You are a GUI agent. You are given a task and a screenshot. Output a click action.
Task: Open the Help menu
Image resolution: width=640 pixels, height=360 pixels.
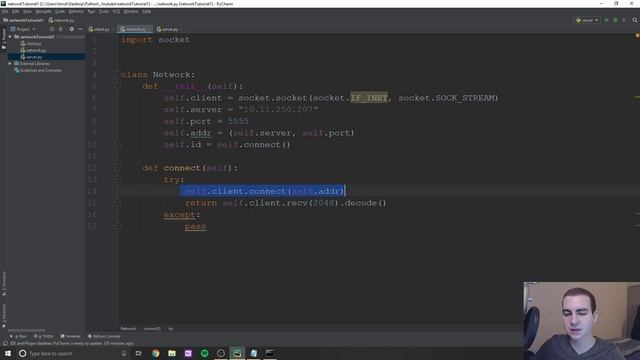coord(147,11)
